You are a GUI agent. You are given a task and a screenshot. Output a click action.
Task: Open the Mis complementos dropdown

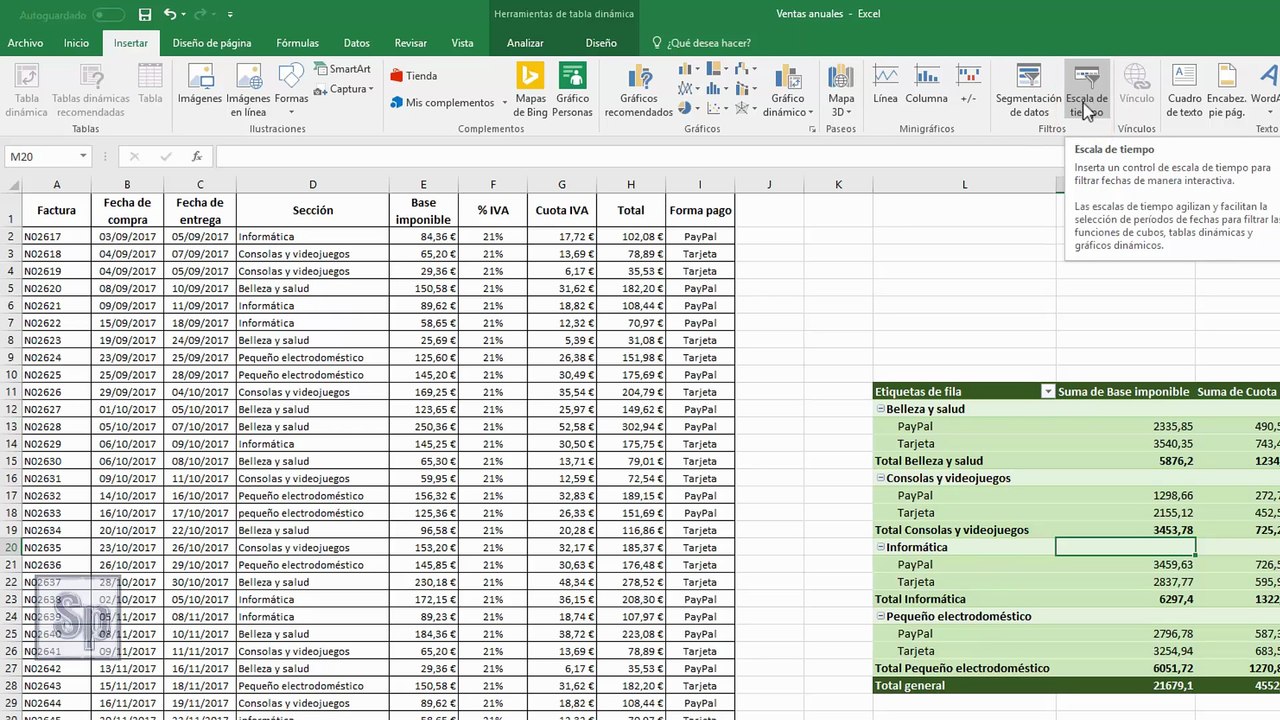(505, 103)
